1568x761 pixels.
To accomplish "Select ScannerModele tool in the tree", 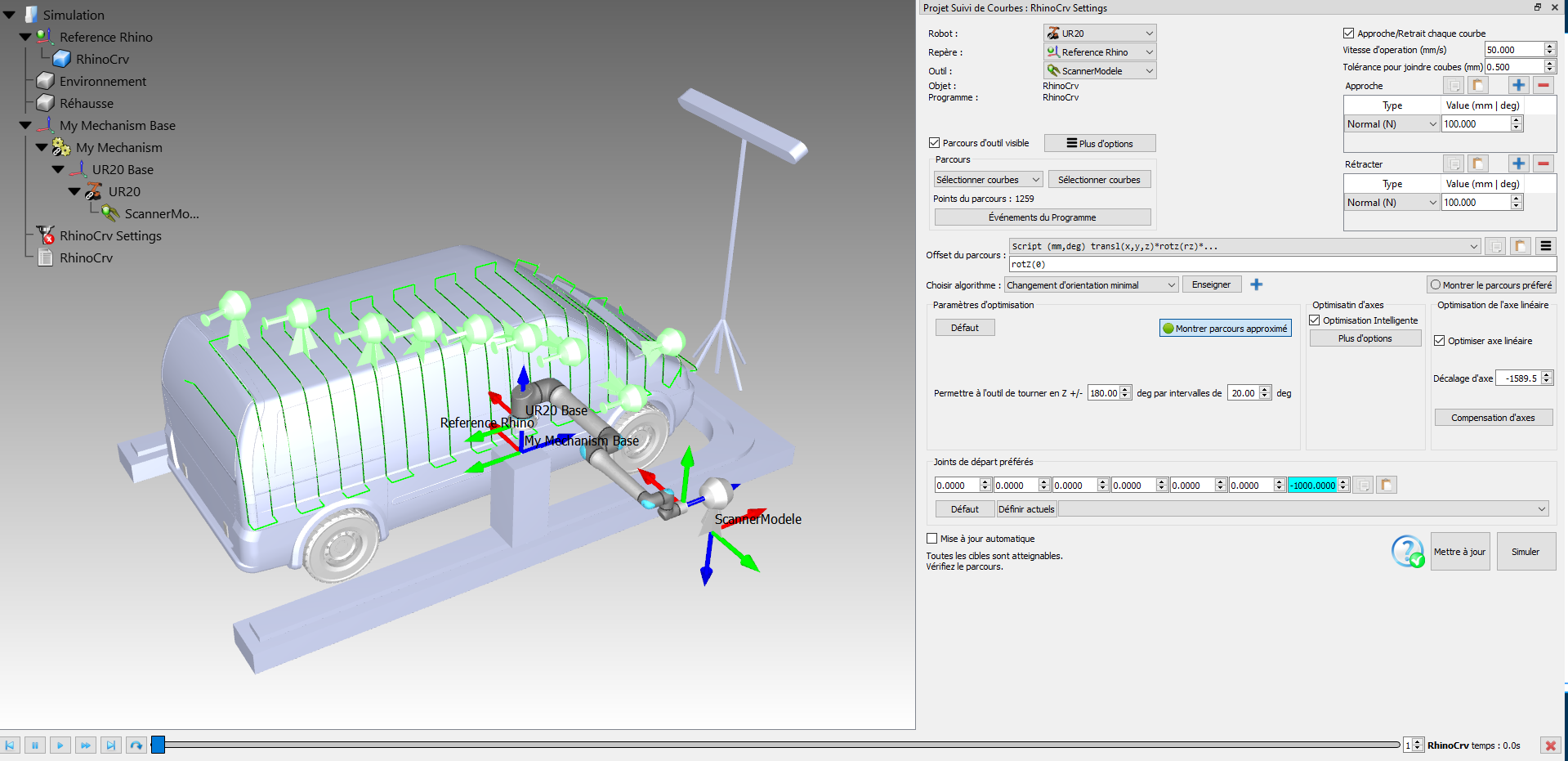I will coord(161,214).
